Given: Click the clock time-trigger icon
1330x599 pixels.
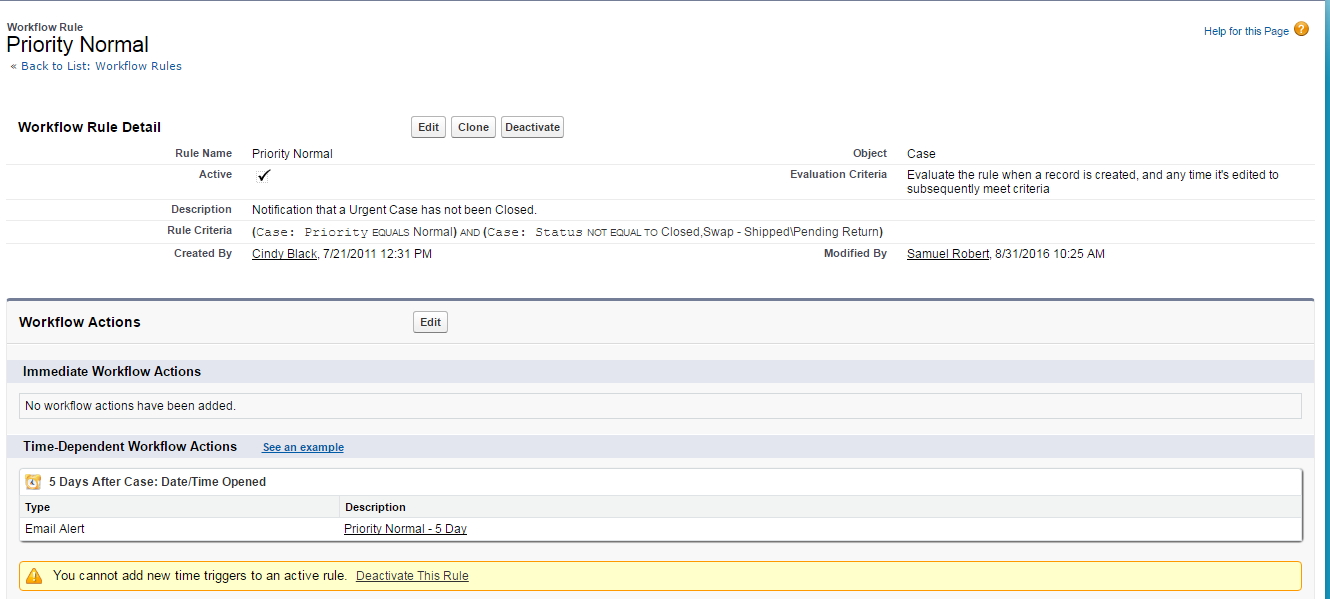Looking at the screenshot, I should [x=33, y=482].
